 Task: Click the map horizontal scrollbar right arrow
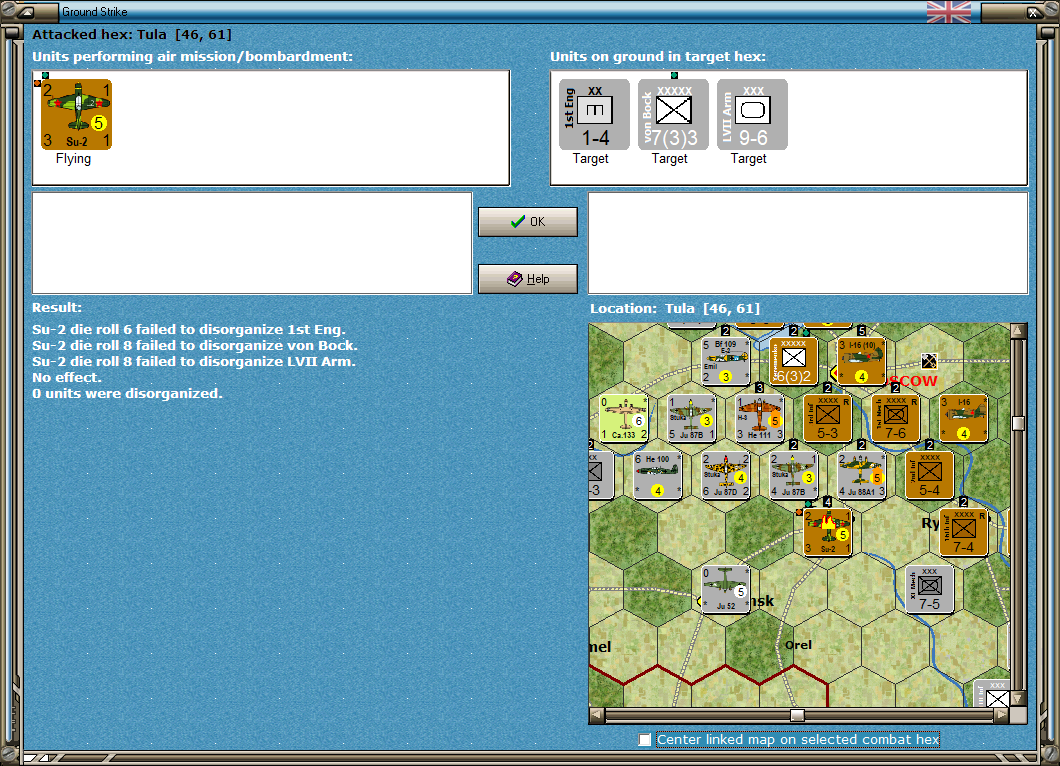coord(1002,715)
